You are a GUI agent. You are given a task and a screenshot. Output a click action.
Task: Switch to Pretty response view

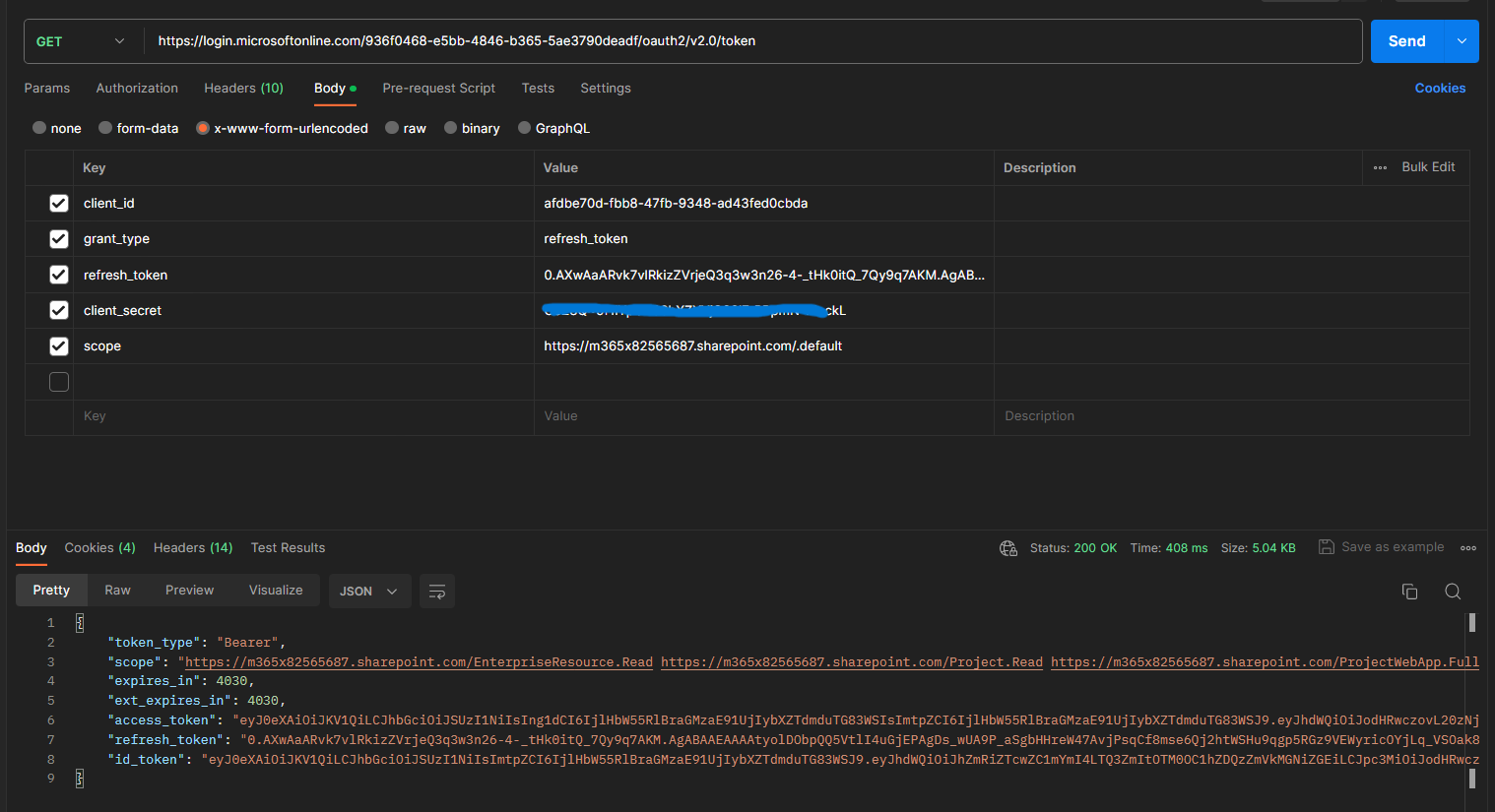[x=51, y=591]
